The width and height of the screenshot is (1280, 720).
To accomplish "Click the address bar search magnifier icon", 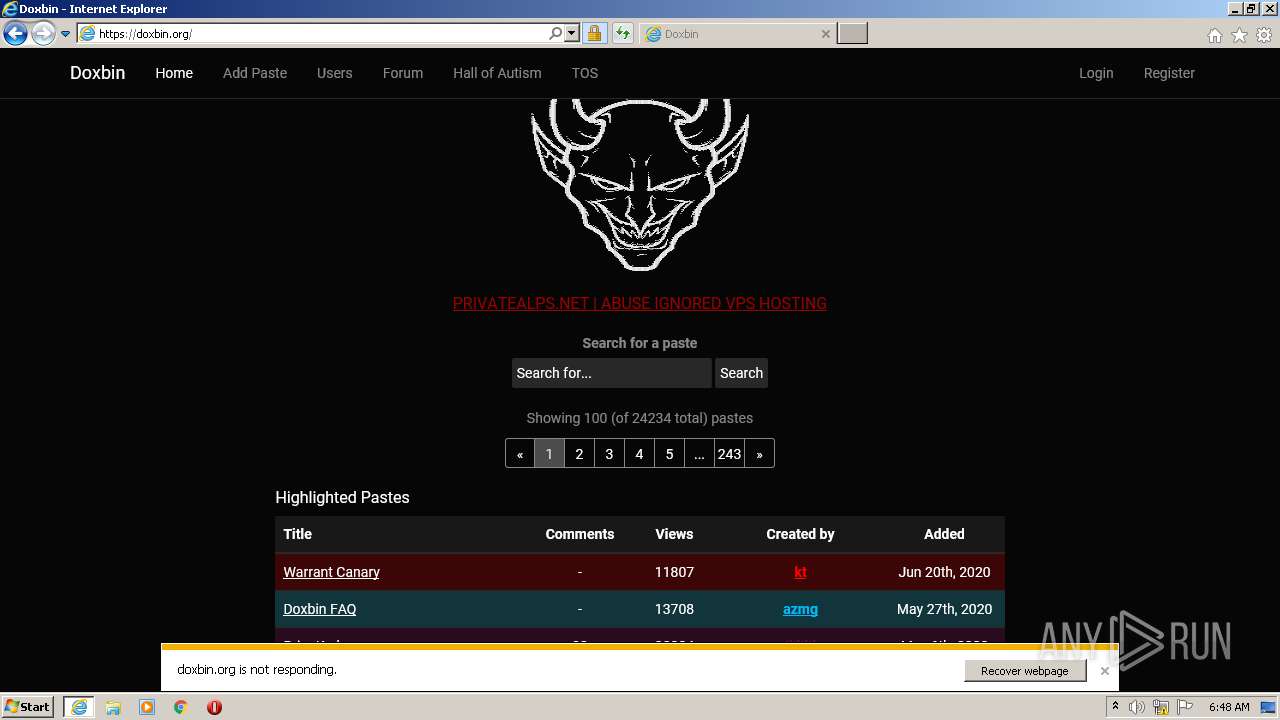I will (x=556, y=33).
